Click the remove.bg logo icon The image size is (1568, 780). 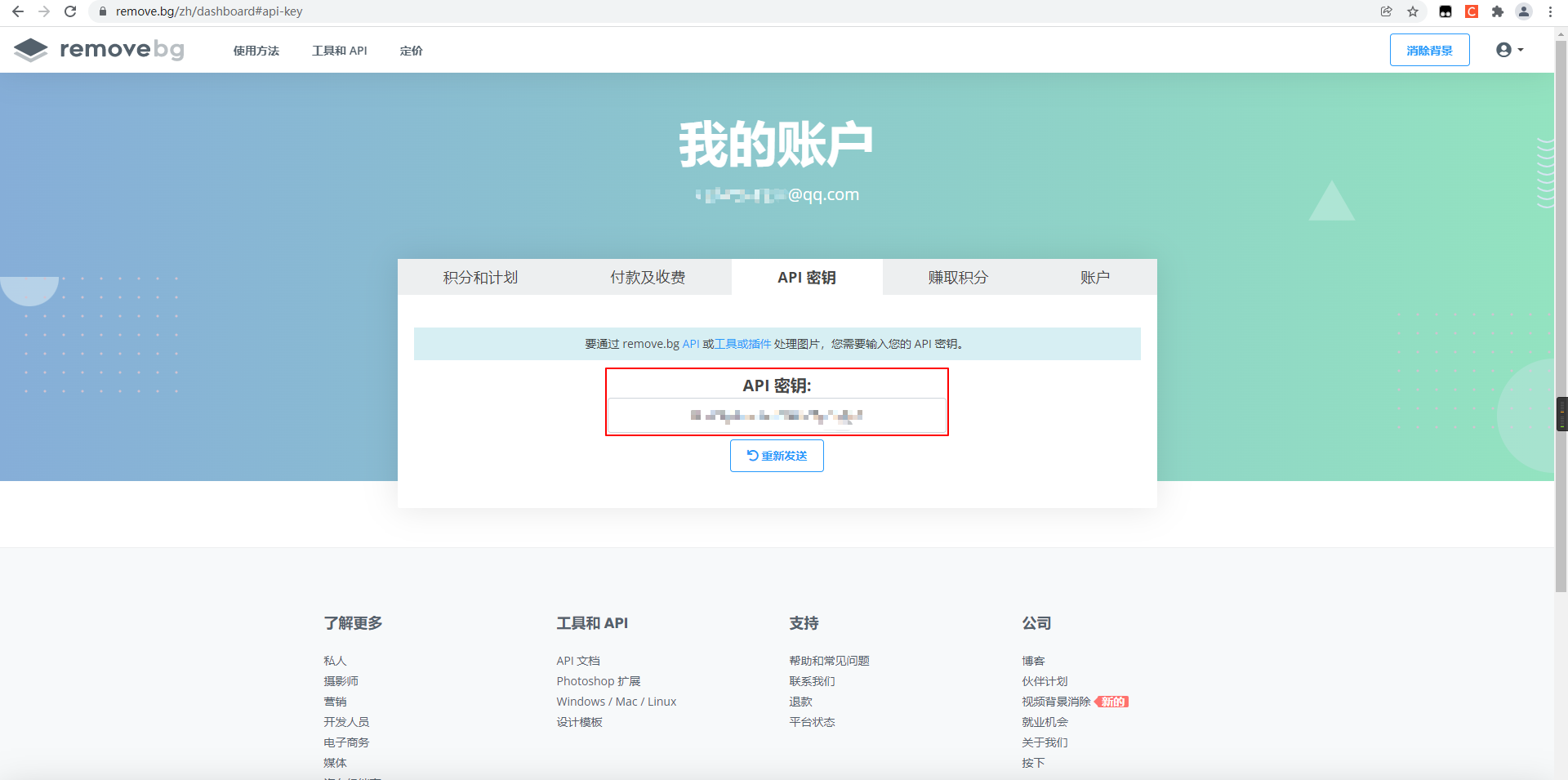31,49
